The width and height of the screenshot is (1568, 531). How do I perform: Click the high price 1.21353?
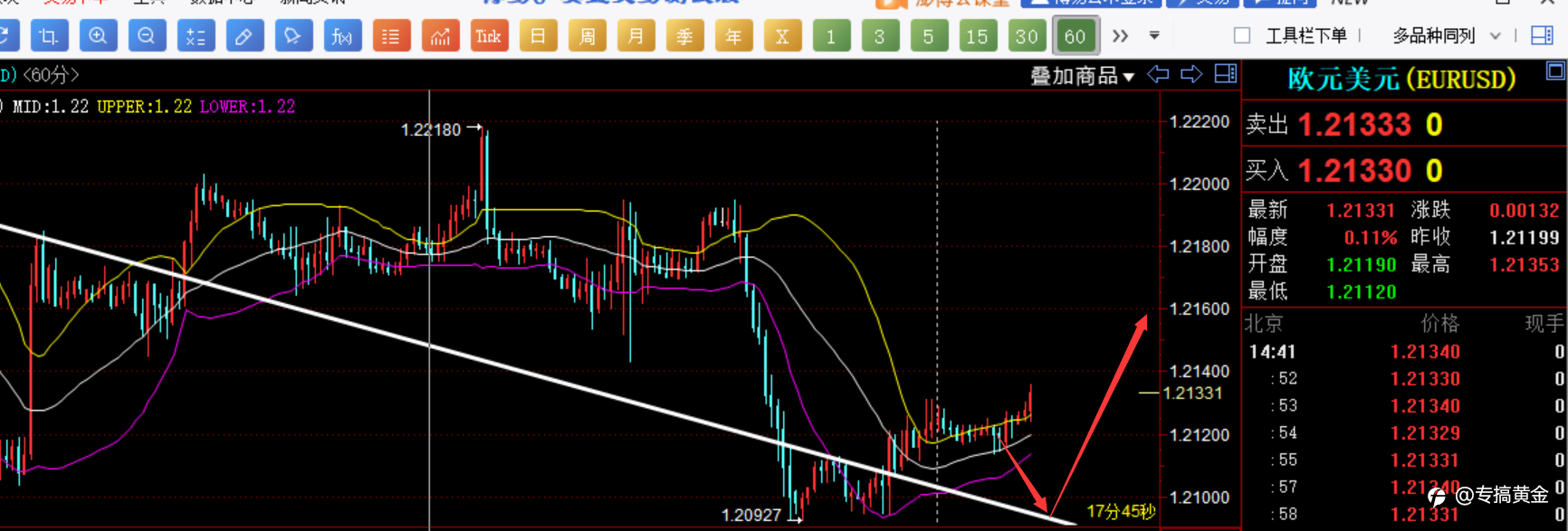coord(1525,265)
